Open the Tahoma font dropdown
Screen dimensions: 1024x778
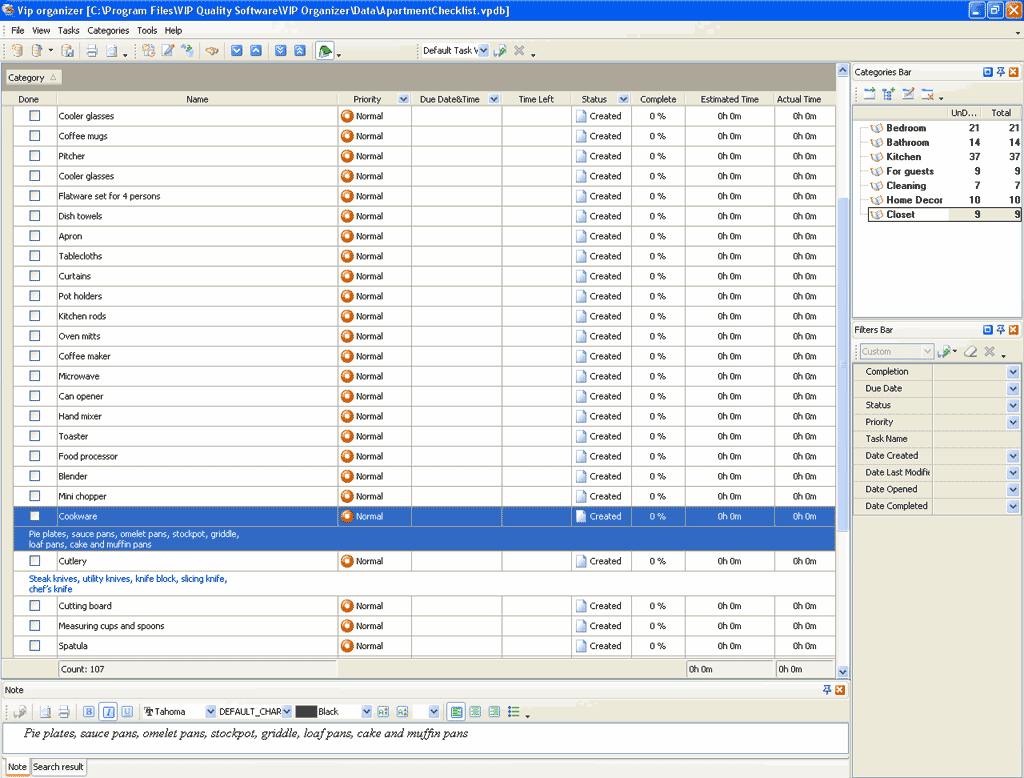pos(210,712)
